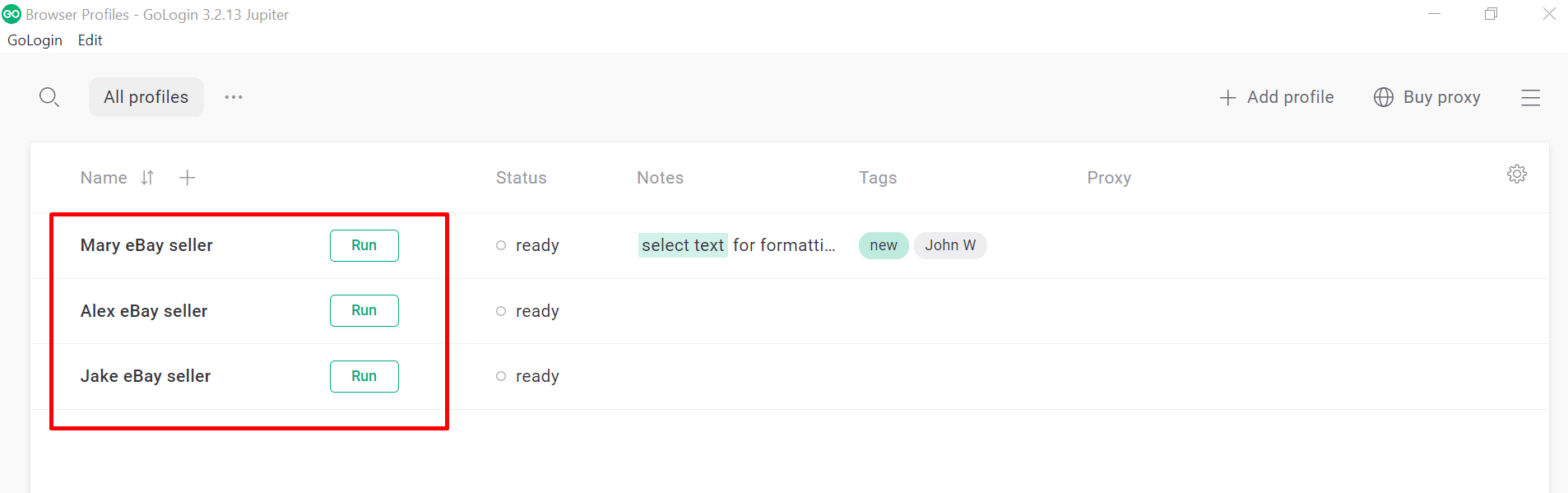This screenshot has height=493, width=1568.
Task: Click the ready status of Jake profile
Action: click(536, 376)
